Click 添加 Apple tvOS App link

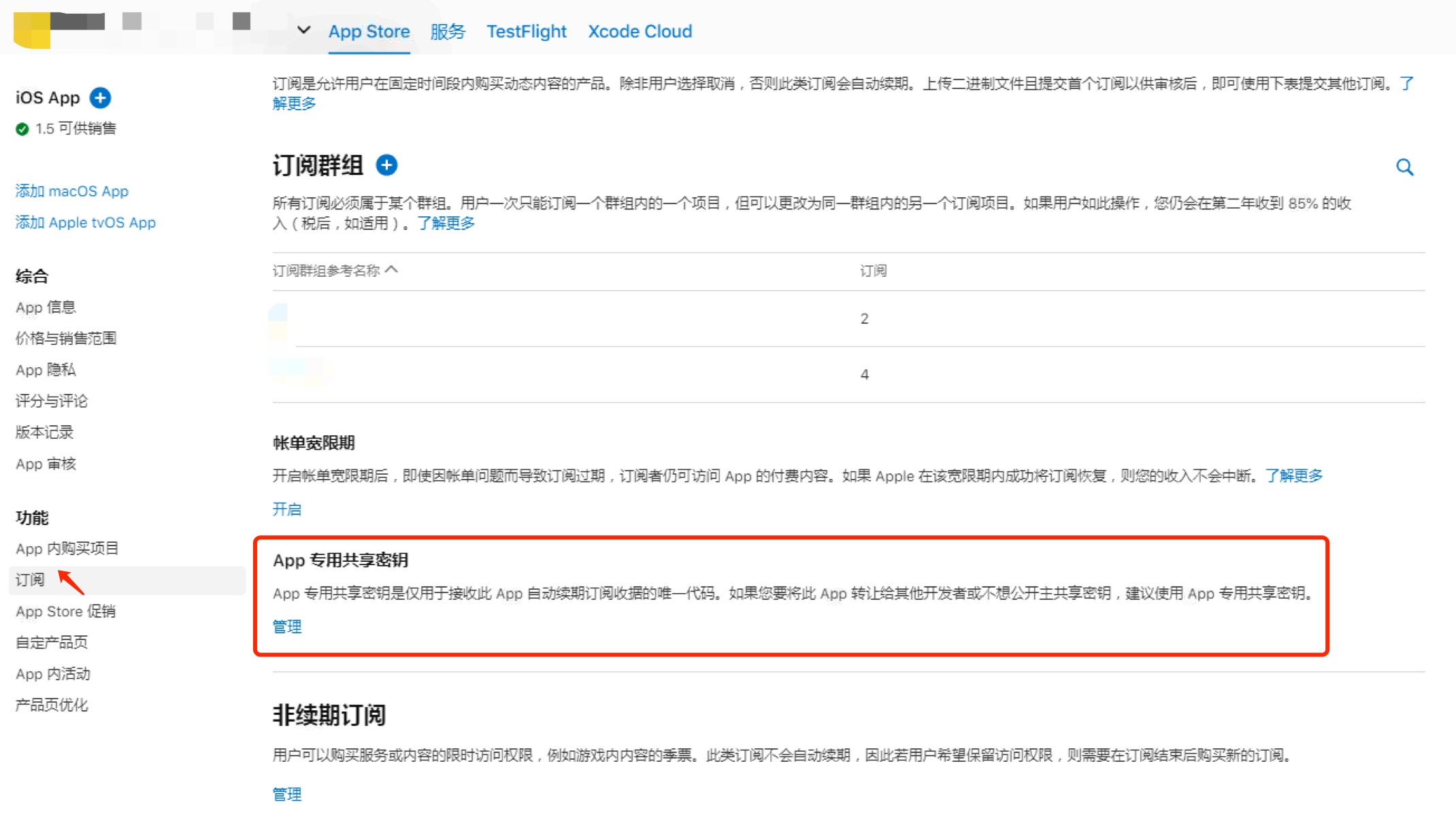[85, 222]
